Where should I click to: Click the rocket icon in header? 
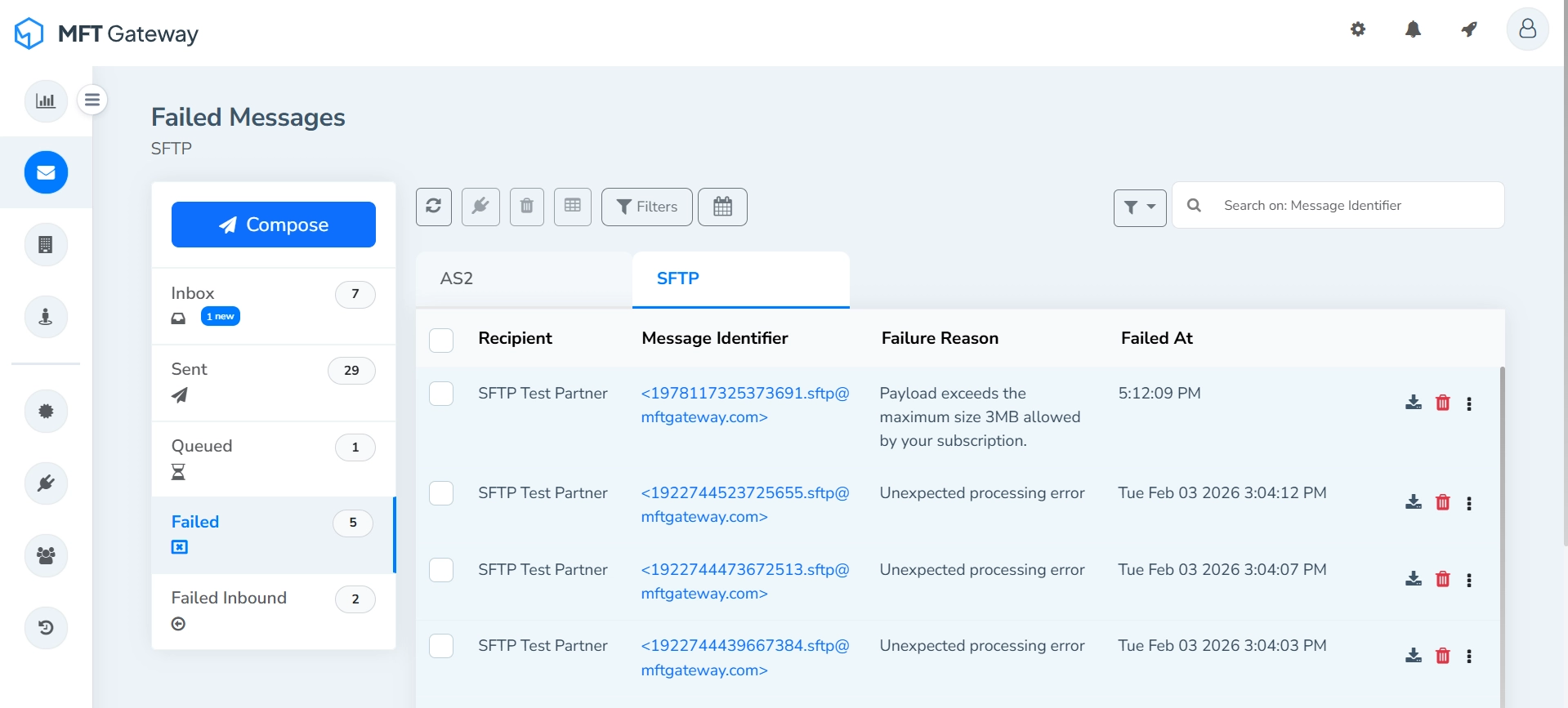click(x=1469, y=29)
